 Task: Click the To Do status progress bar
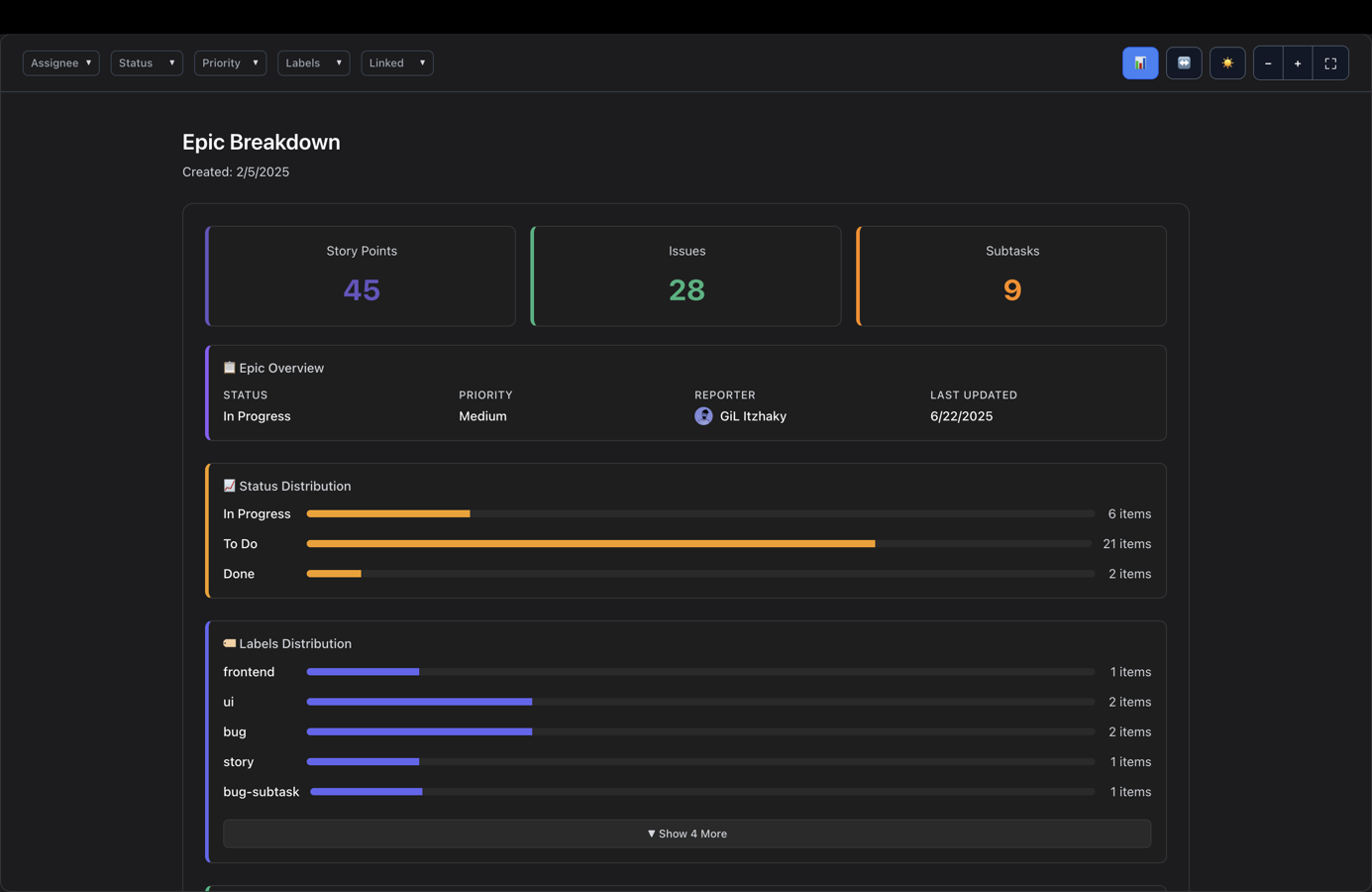tap(699, 544)
